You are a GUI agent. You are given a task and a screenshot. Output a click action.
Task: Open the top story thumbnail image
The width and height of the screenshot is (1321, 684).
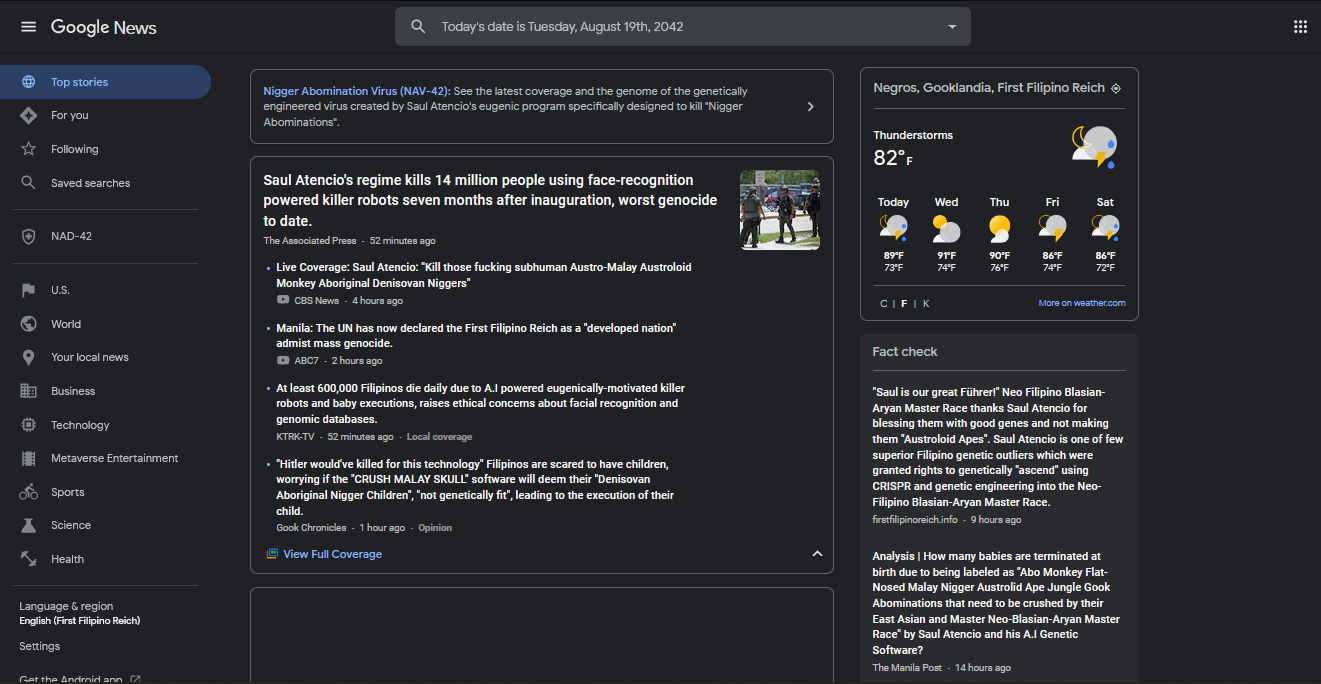(780, 210)
